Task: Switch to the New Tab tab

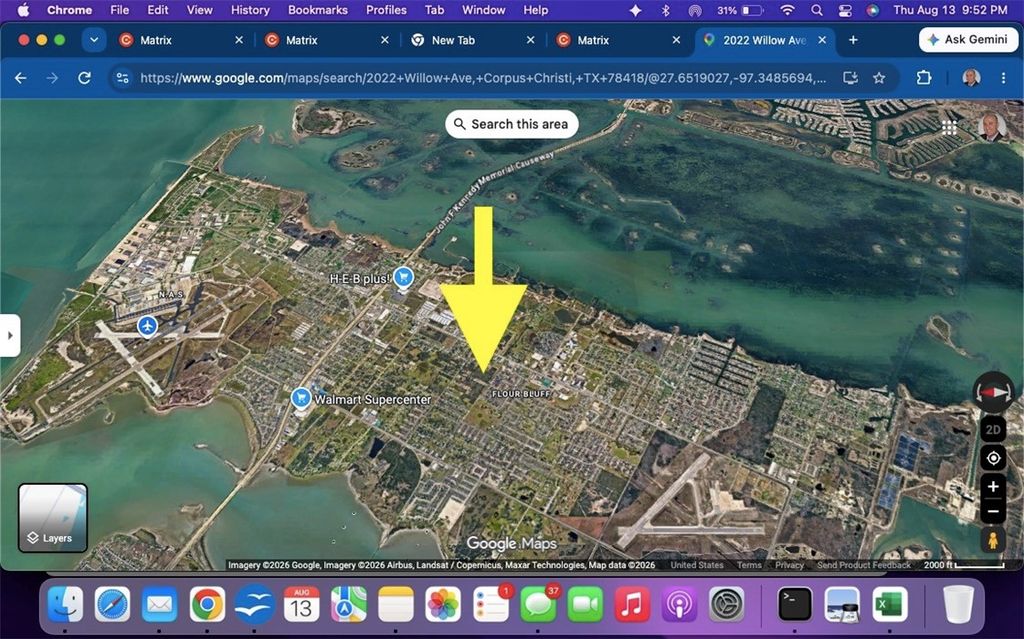Action: [473, 40]
